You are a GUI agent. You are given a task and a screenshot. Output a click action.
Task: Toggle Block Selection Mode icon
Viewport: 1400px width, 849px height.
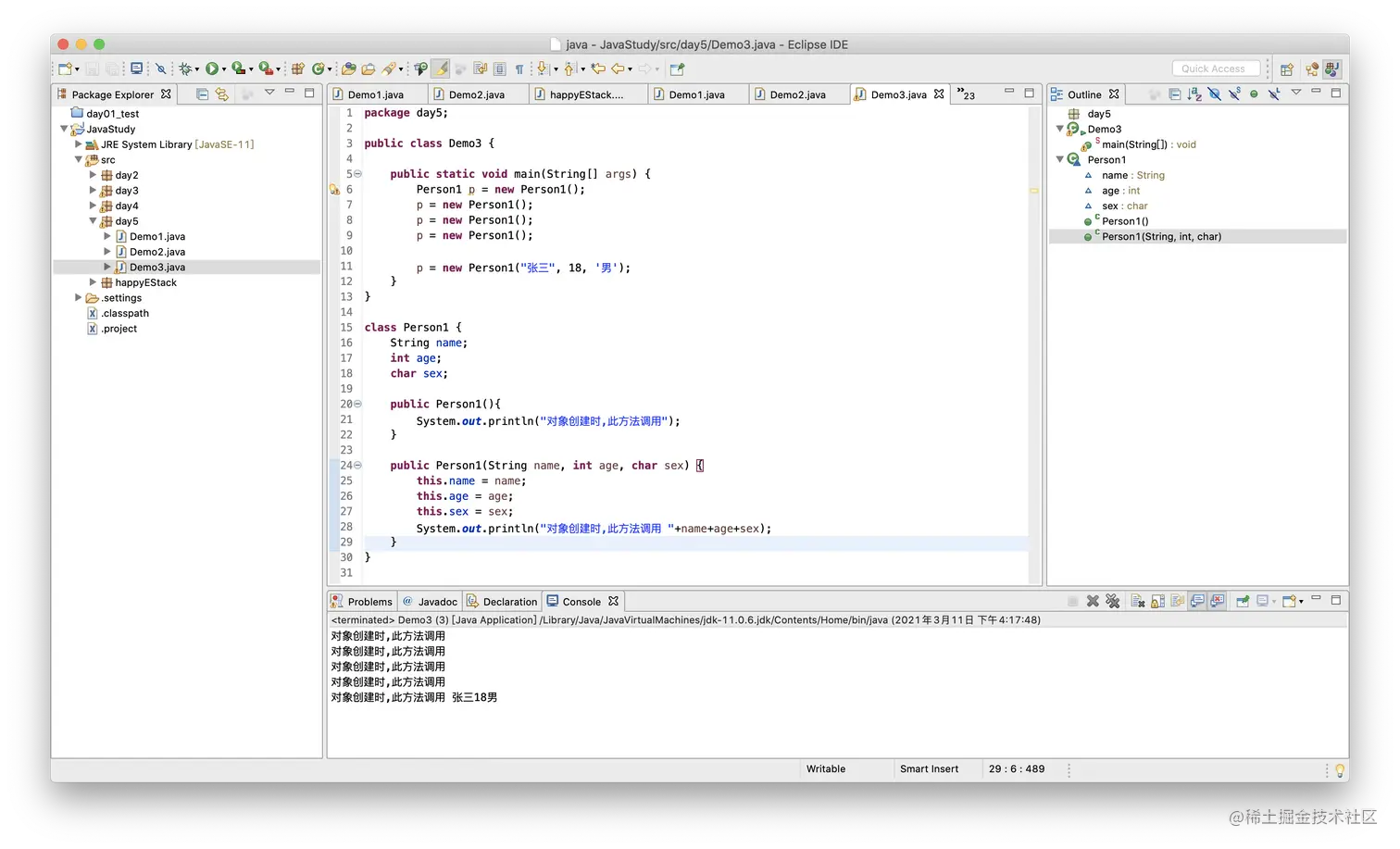[499, 69]
